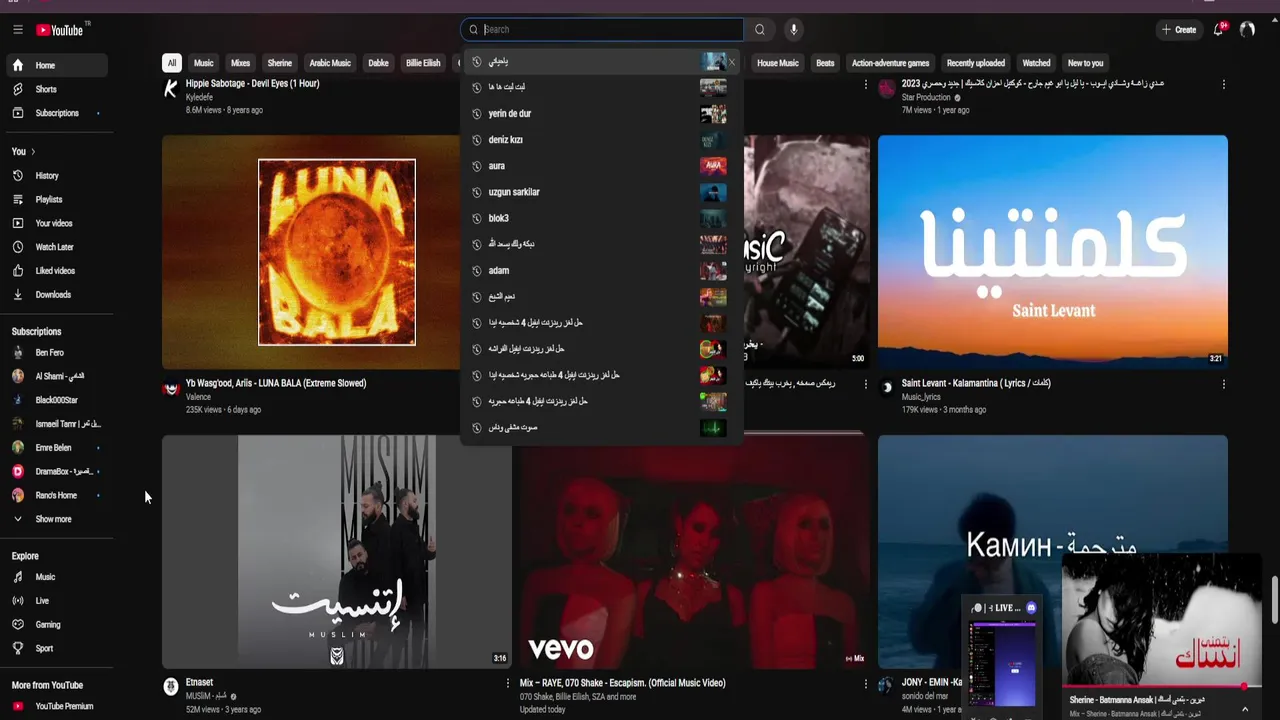
Task: Select the Music filter chip
Action: point(204,63)
